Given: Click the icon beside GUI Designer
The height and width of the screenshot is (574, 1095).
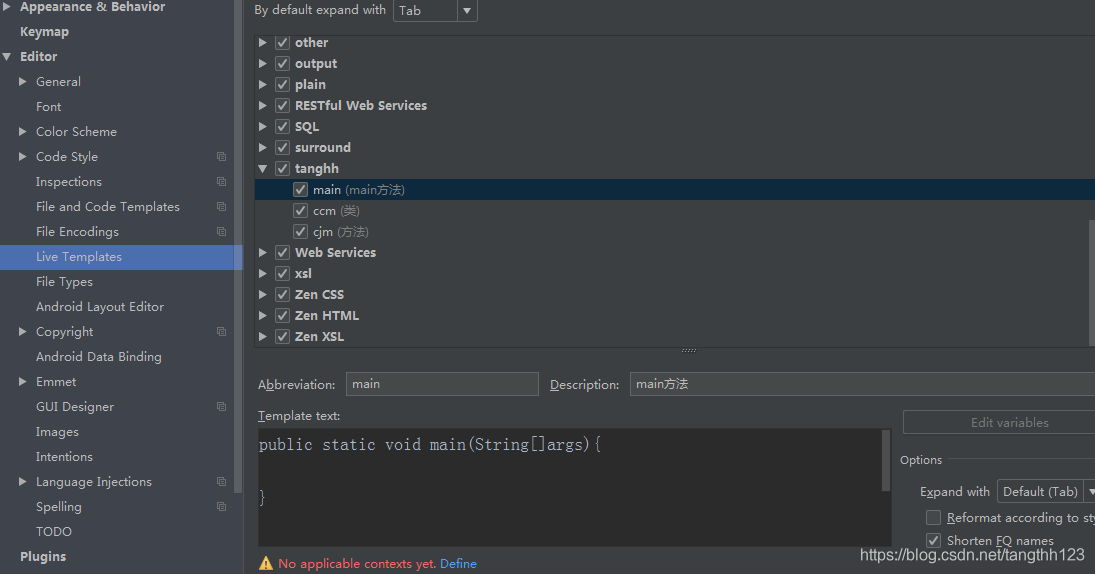Looking at the screenshot, I should 221,407.
